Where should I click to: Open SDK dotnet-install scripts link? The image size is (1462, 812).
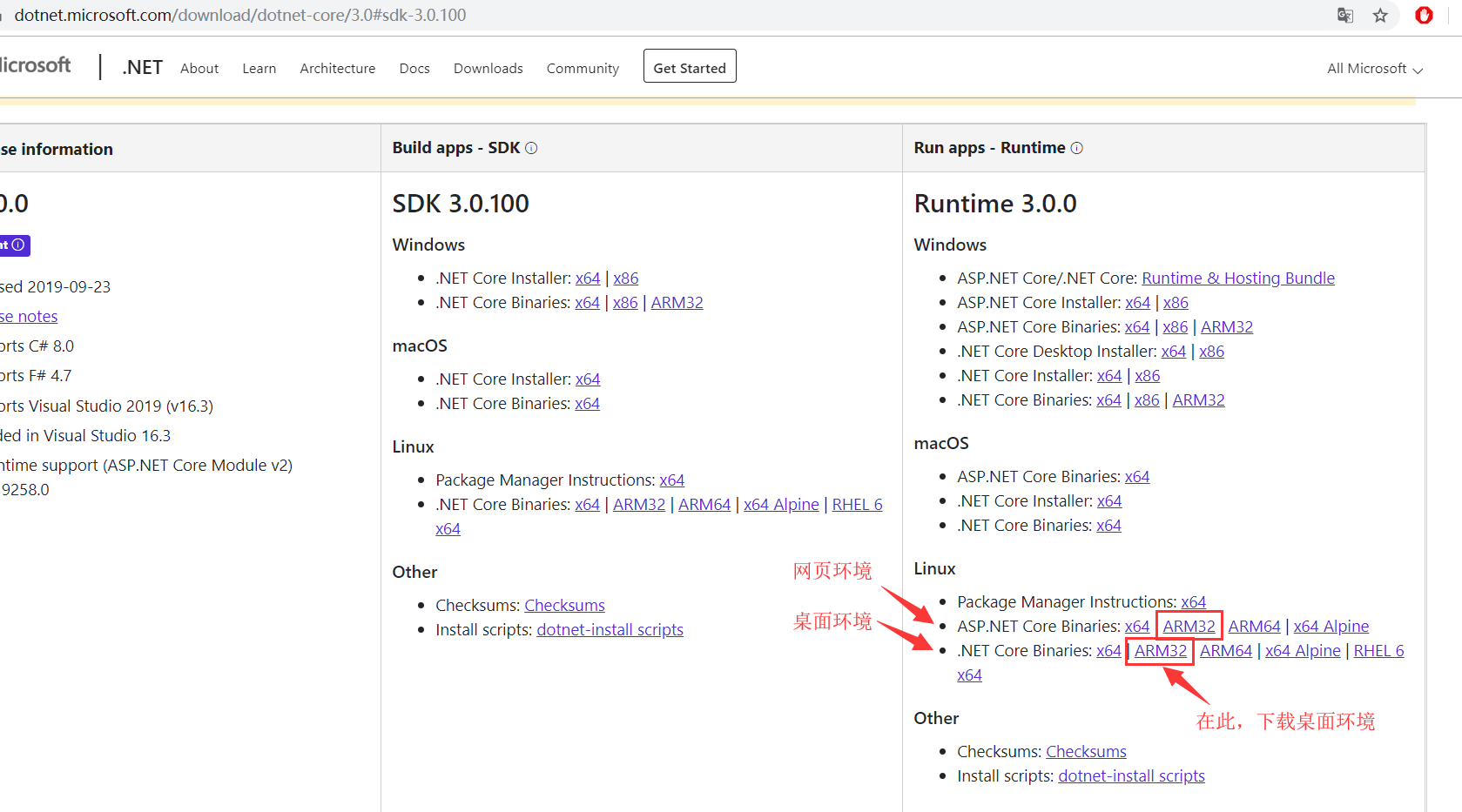pyautogui.click(x=610, y=630)
